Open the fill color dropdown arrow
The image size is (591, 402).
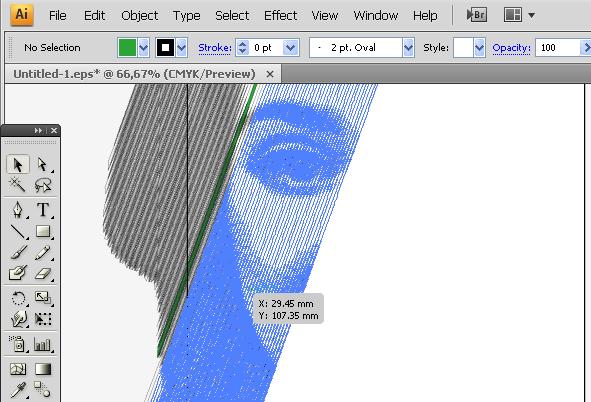[144, 47]
